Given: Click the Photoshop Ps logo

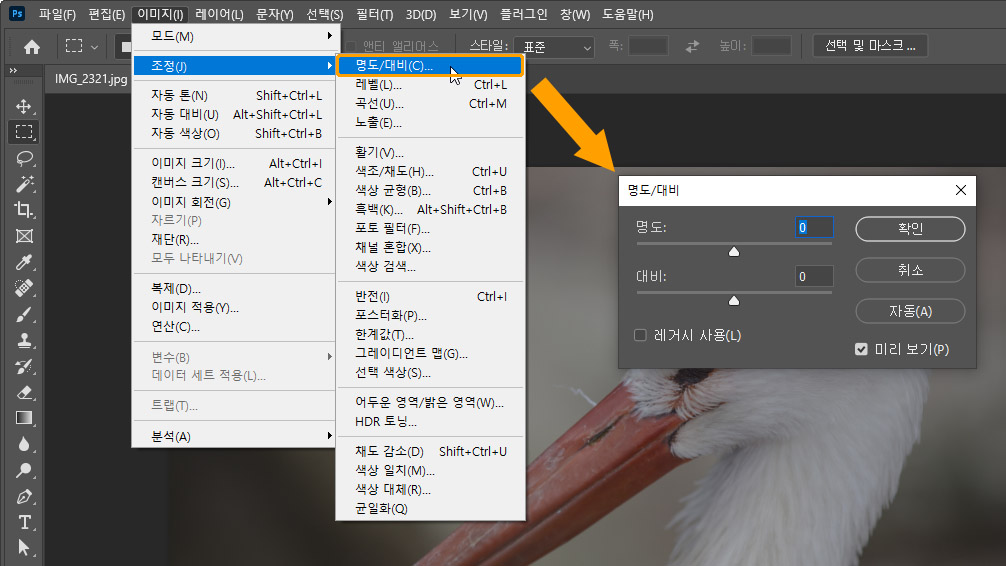Looking at the screenshot, I should 17,13.
